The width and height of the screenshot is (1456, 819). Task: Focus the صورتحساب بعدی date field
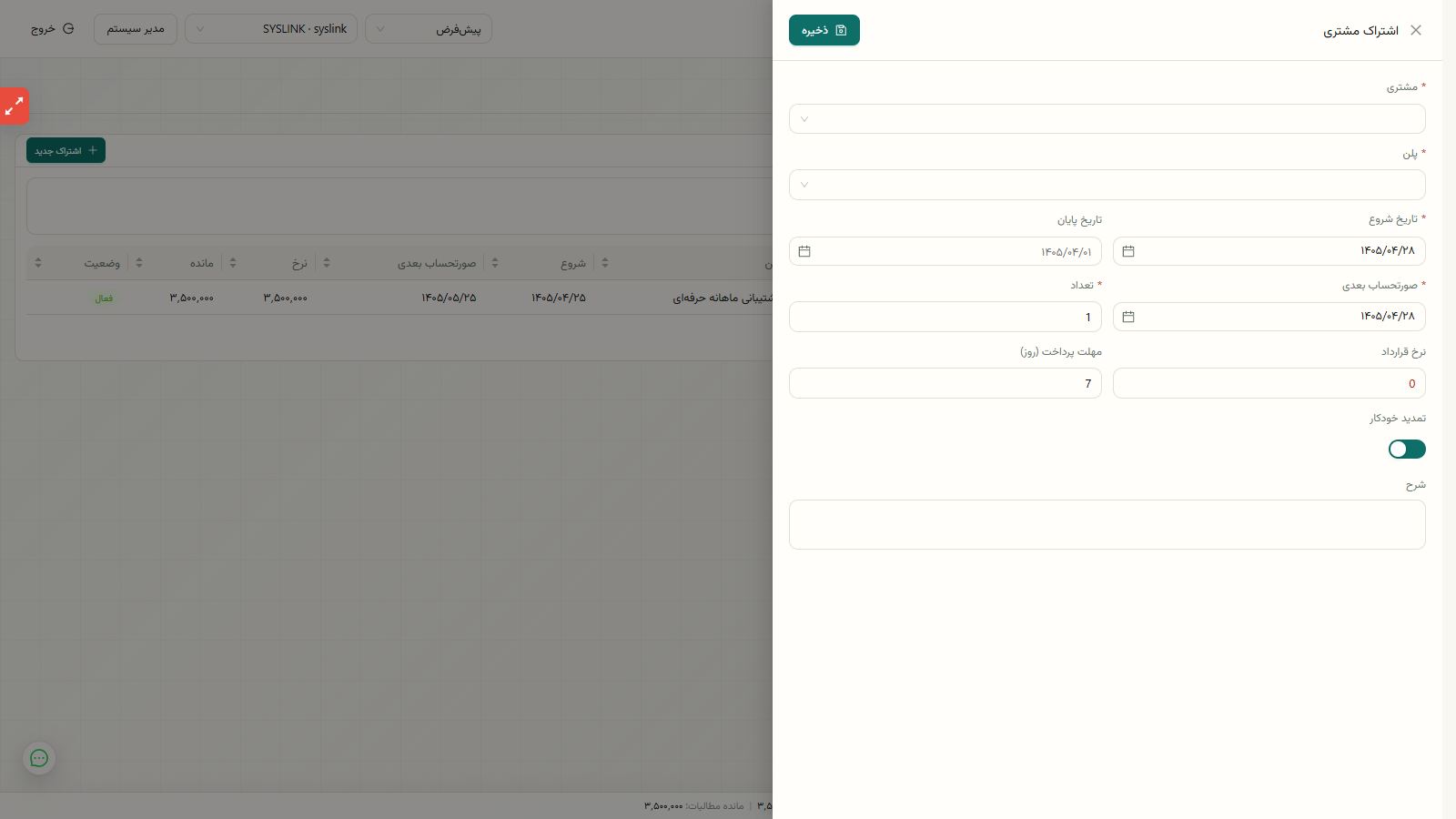1269,317
